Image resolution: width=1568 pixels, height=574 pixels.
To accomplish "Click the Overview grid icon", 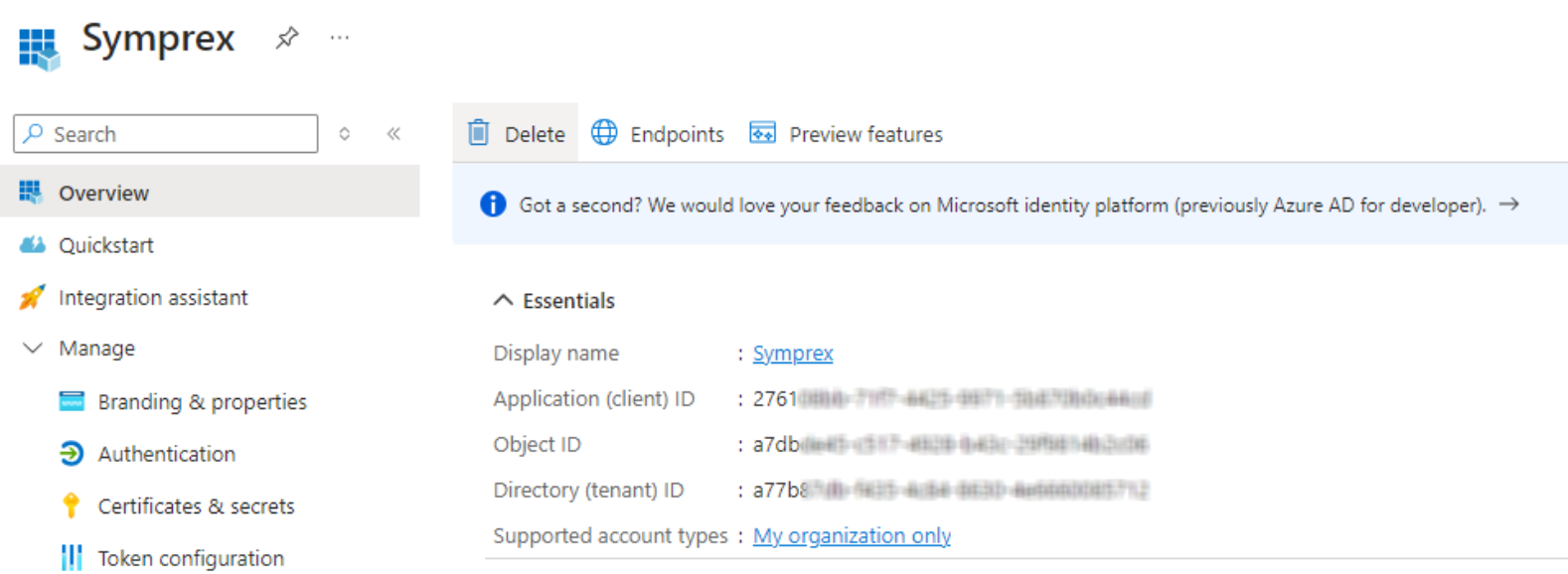I will tap(31, 193).
